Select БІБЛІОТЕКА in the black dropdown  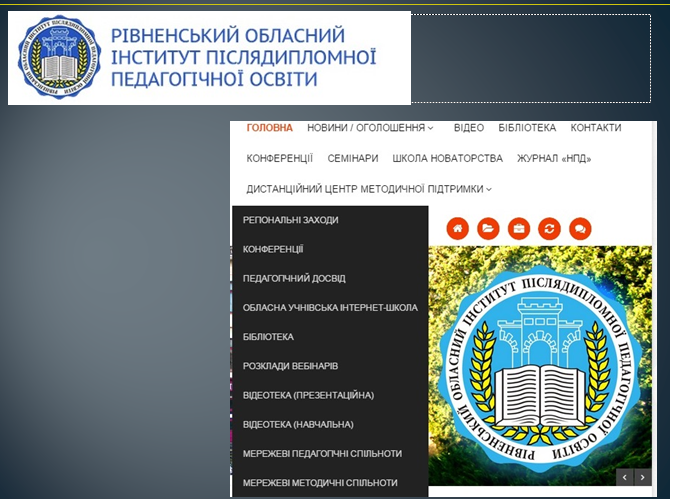(x=268, y=337)
